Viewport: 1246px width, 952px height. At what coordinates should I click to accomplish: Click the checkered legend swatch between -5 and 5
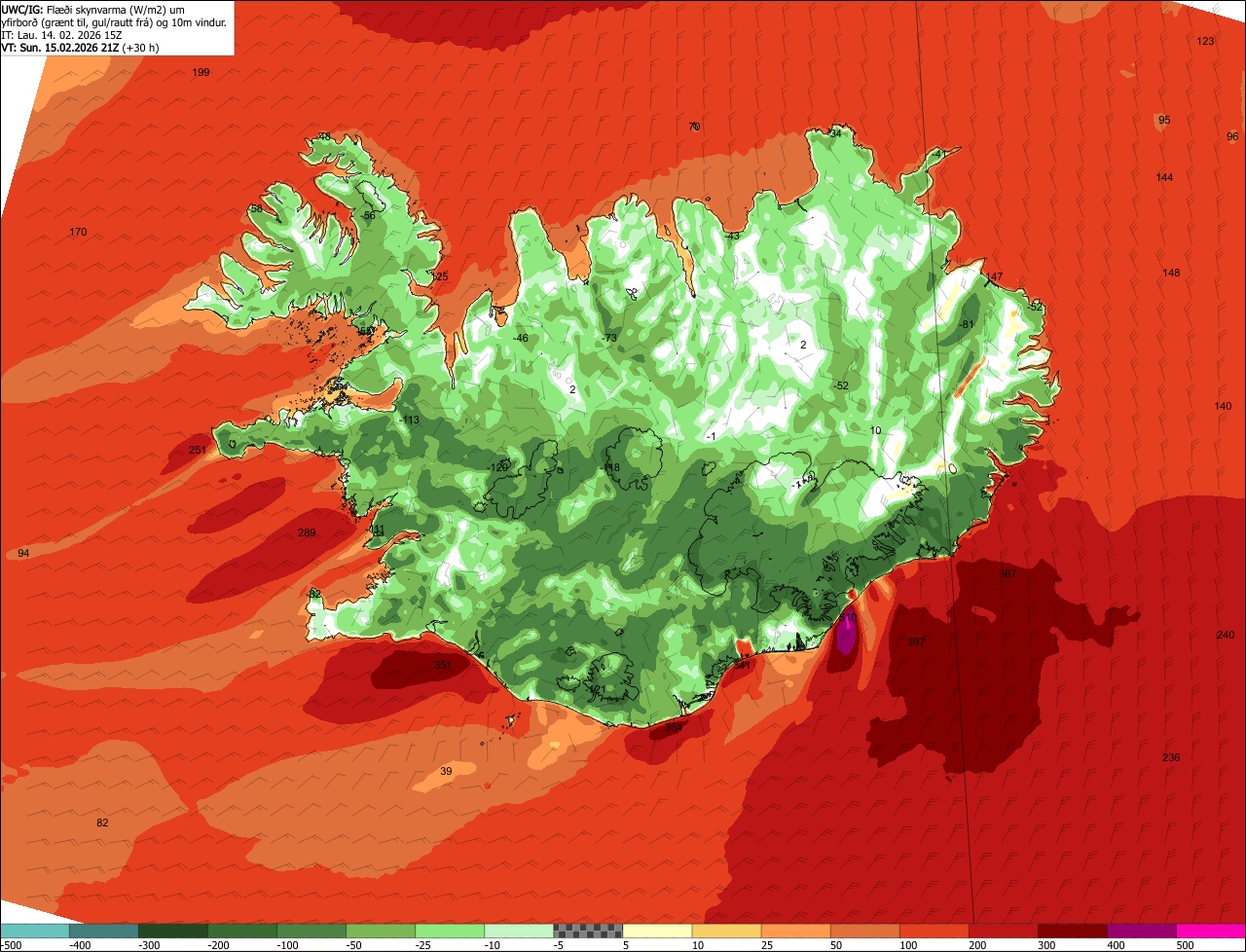coord(588,930)
